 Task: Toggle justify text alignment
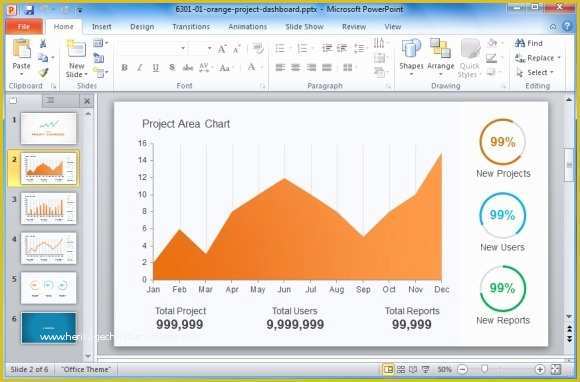pos(327,67)
